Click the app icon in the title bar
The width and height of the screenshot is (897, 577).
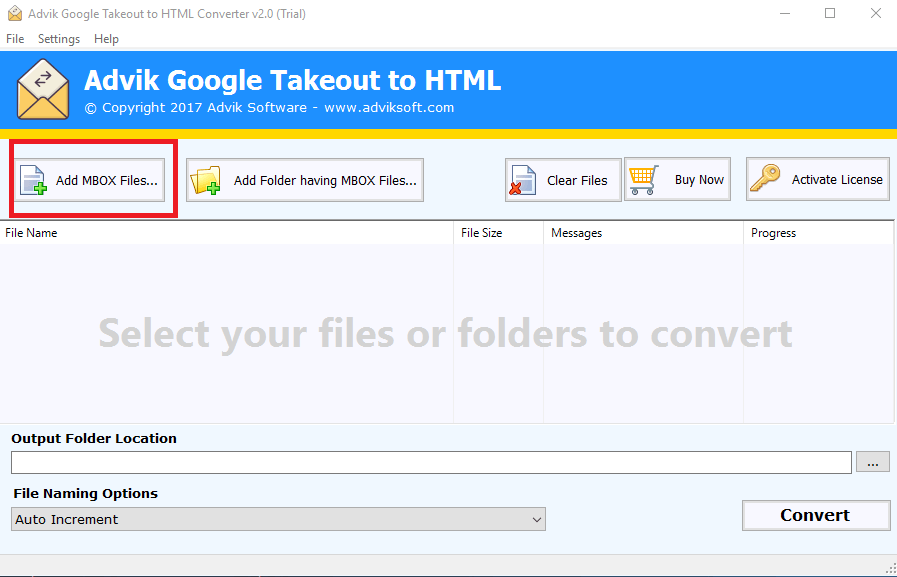pos(15,13)
